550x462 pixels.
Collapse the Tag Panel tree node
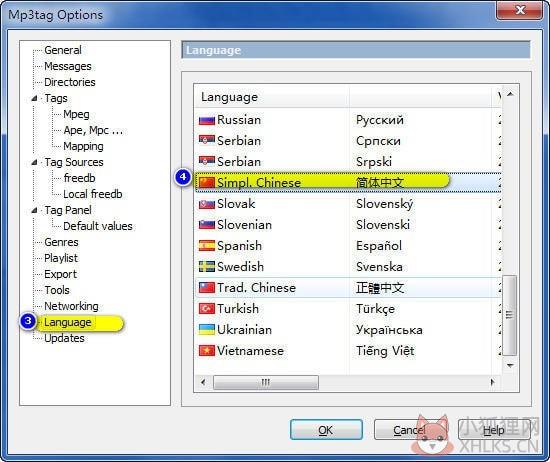(34, 210)
